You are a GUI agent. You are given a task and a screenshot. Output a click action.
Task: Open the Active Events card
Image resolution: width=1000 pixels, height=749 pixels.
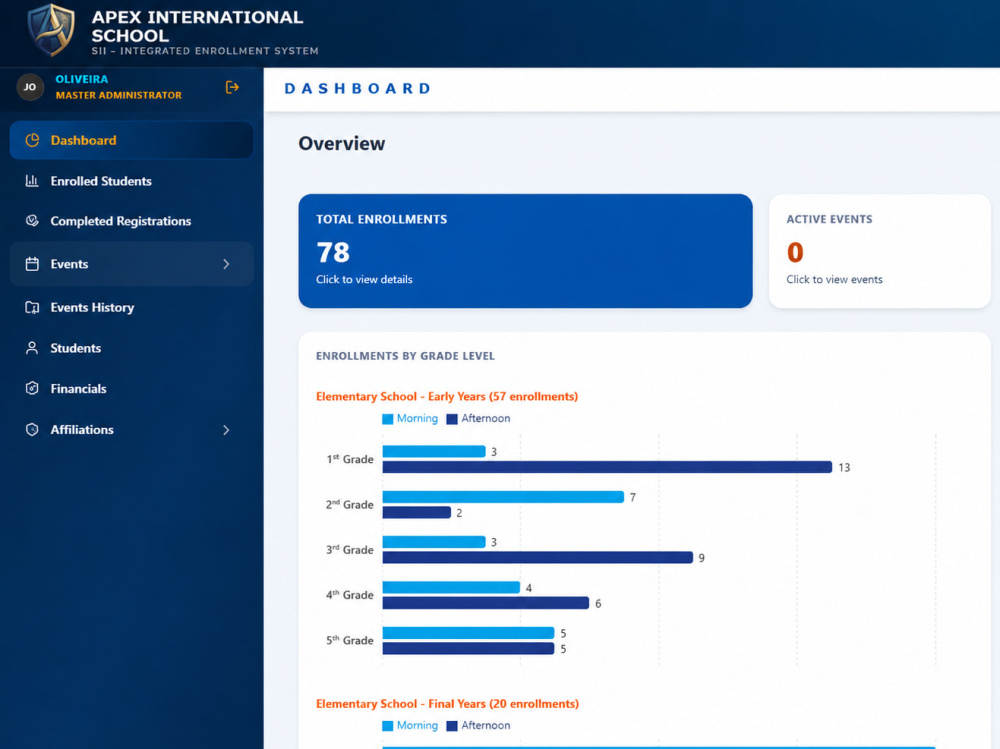point(879,251)
